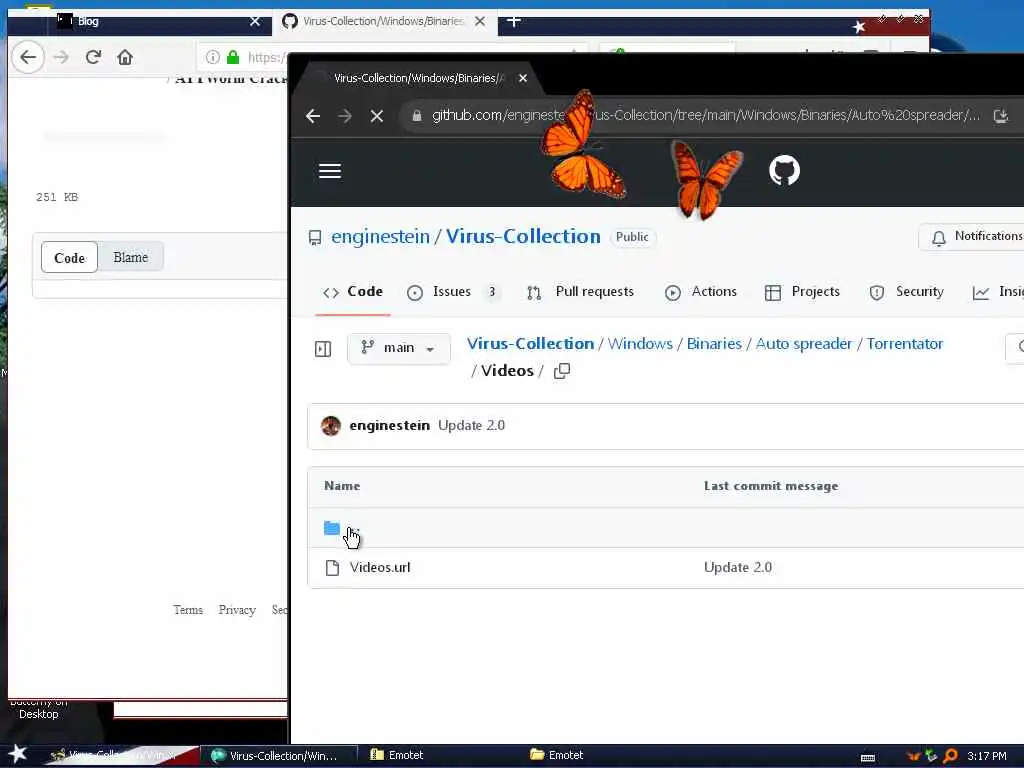Click the GitHub Octocat logo
This screenshot has width=1024, height=768.
pyautogui.click(x=784, y=171)
